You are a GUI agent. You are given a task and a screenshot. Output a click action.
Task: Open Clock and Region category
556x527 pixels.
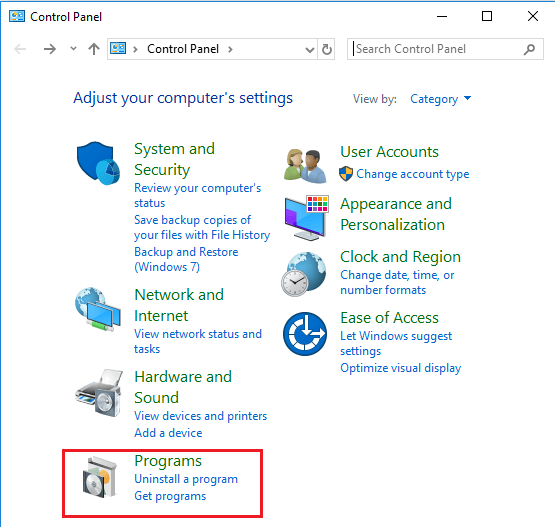[x=400, y=257]
